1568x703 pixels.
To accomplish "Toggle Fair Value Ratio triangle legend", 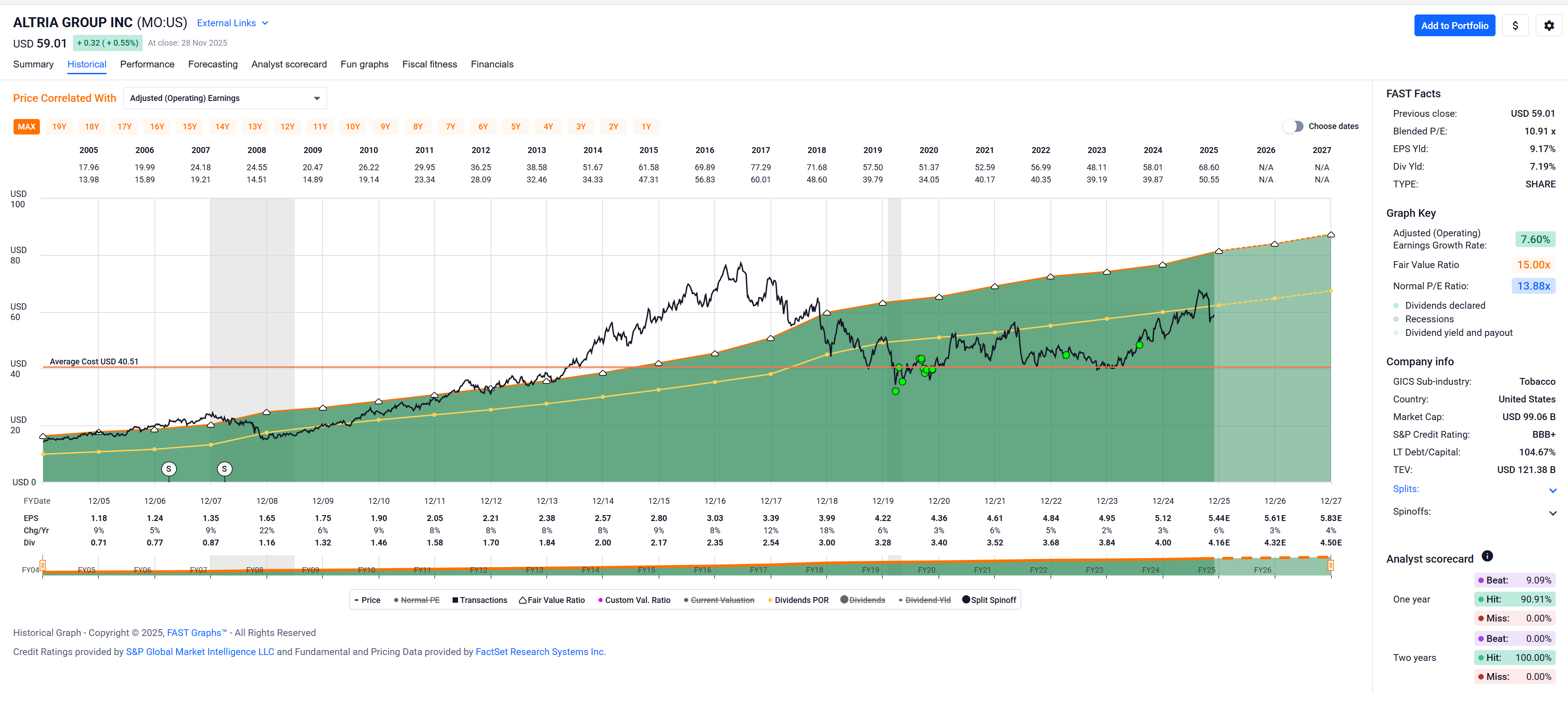I will tap(552, 600).
